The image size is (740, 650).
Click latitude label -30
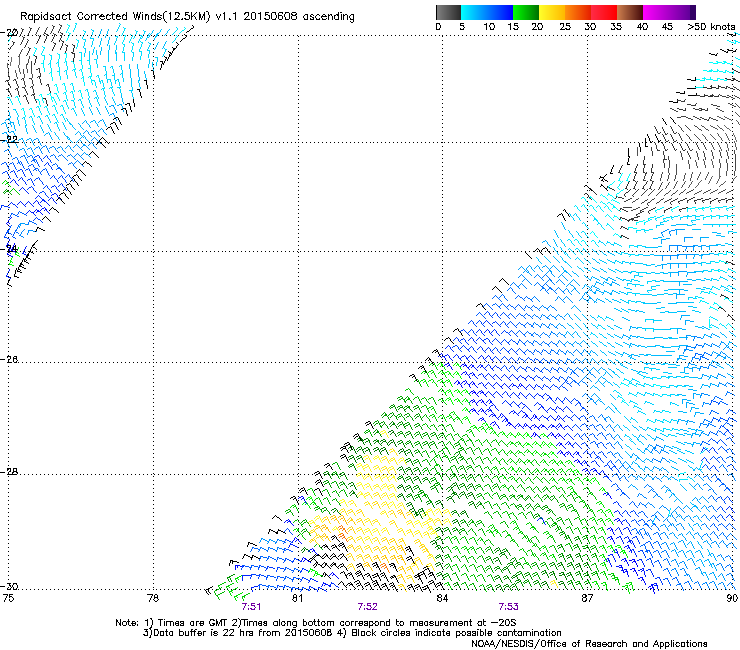click(x=9, y=586)
